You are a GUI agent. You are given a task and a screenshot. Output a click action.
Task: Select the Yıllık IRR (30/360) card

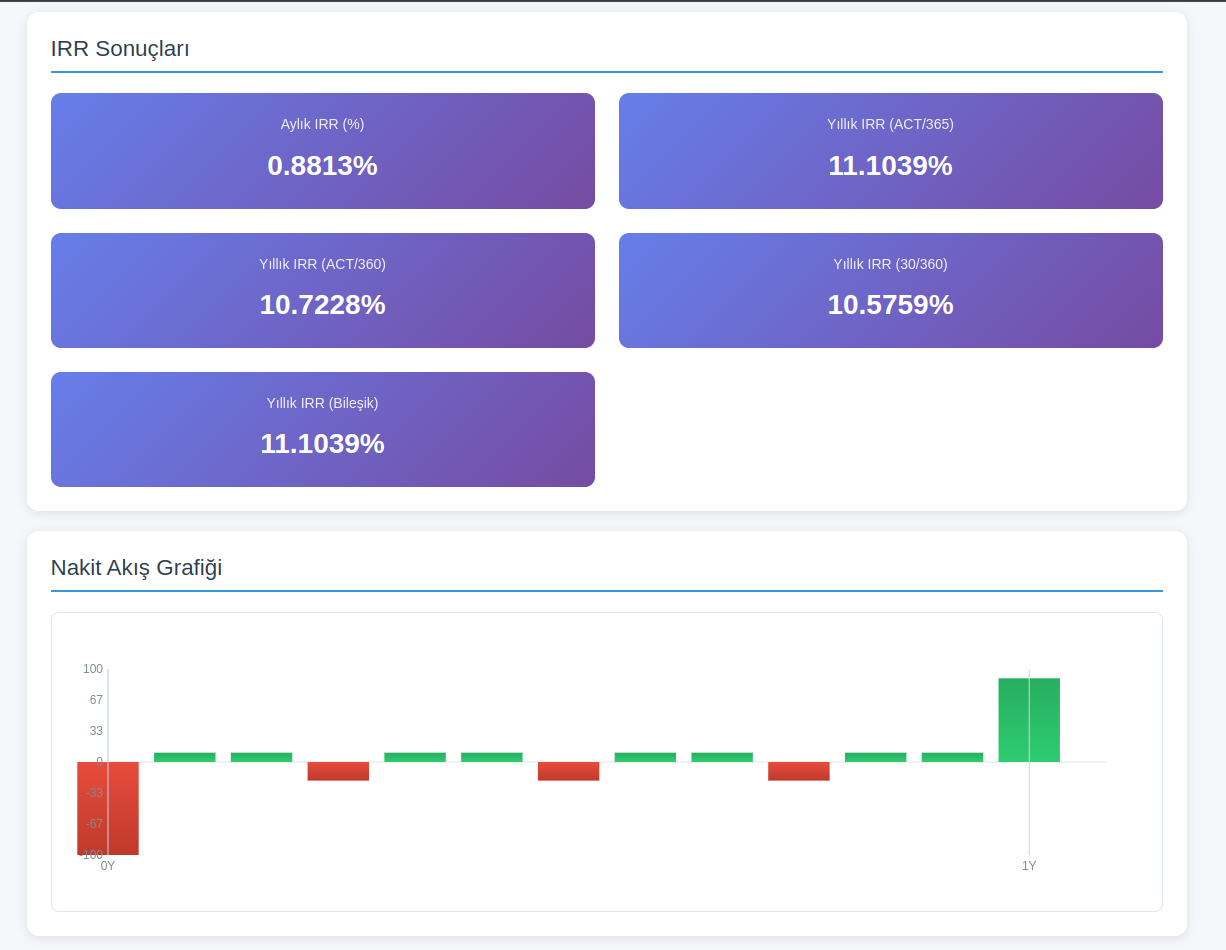(x=890, y=290)
